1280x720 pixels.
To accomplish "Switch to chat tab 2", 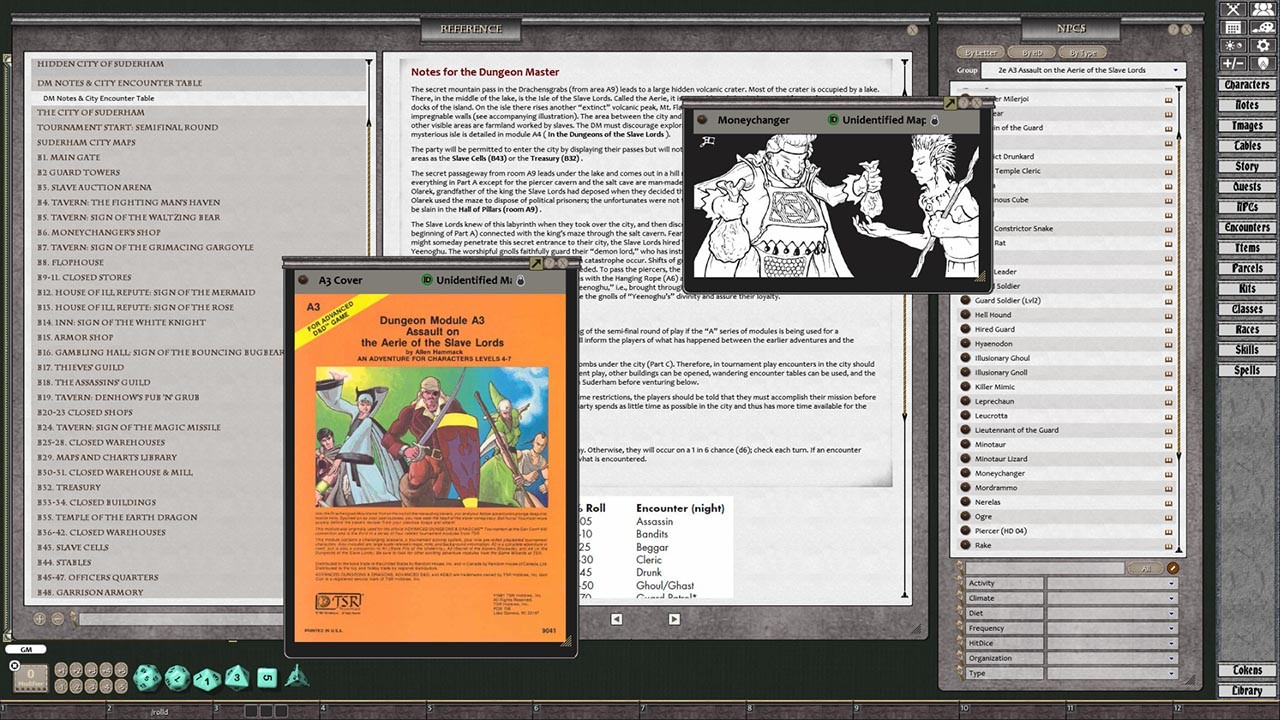I will (x=109, y=708).
